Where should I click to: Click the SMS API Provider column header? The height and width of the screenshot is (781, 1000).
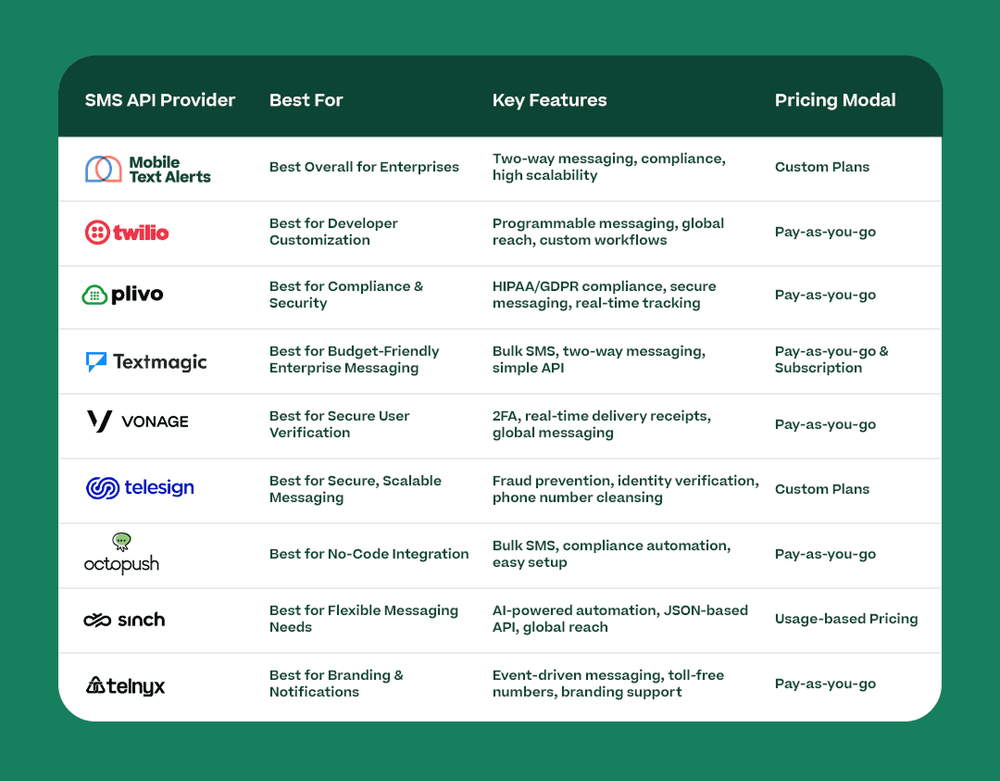point(160,100)
